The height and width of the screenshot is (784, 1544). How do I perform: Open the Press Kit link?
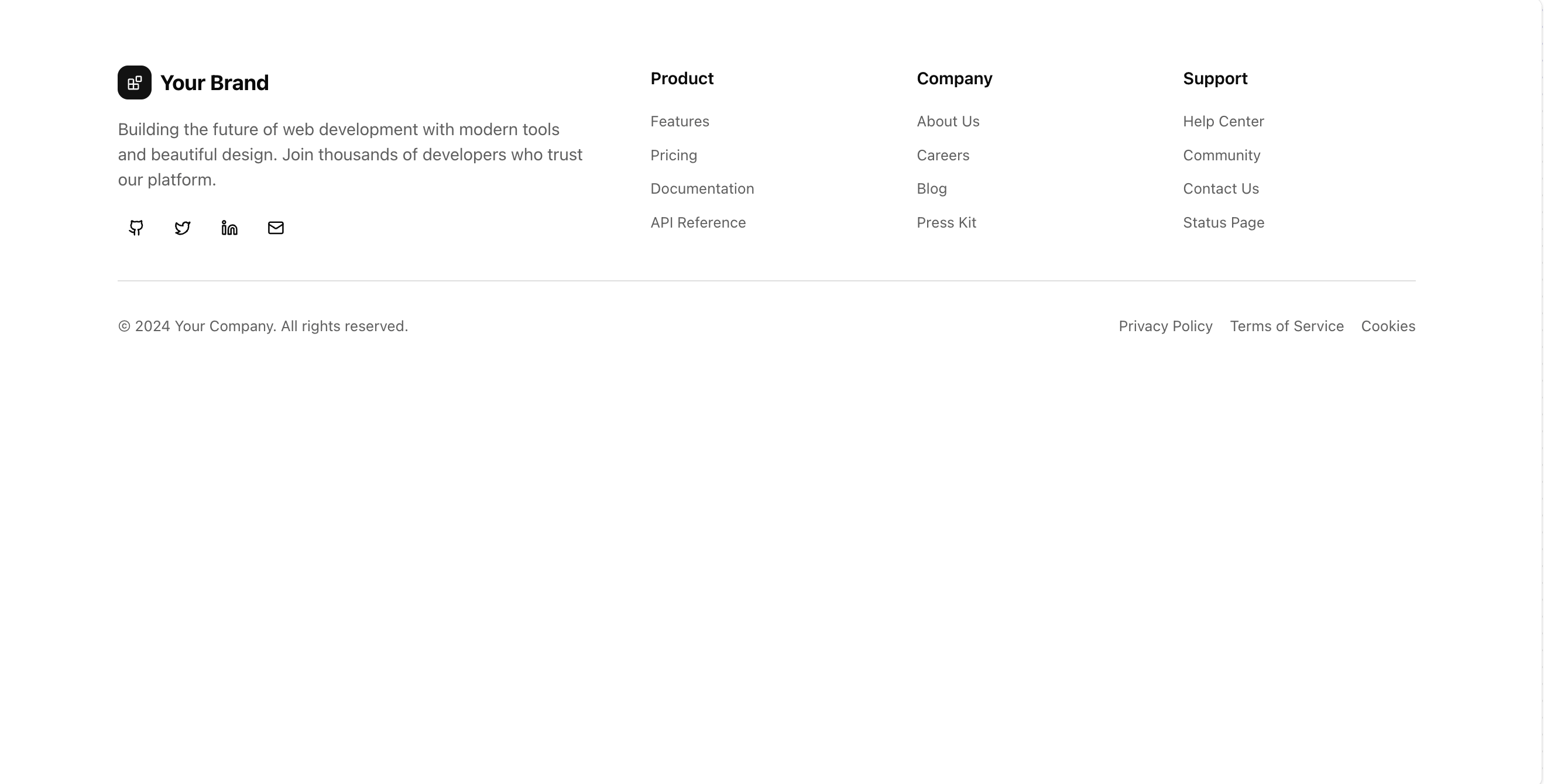tap(946, 223)
